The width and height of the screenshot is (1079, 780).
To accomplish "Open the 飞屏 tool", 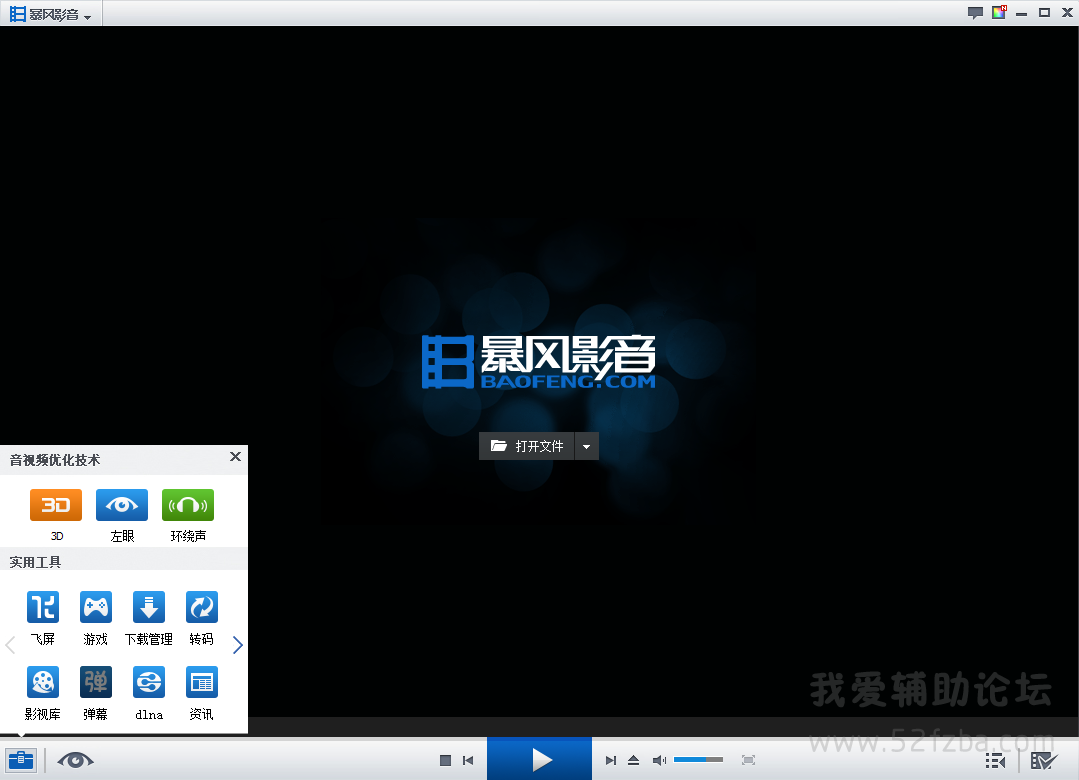I will coord(43,607).
